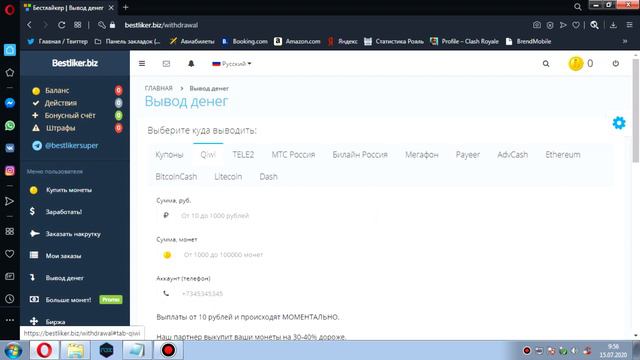Open Amazon.com bookmark
Screen dimensions: 640x360
click(297, 41)
